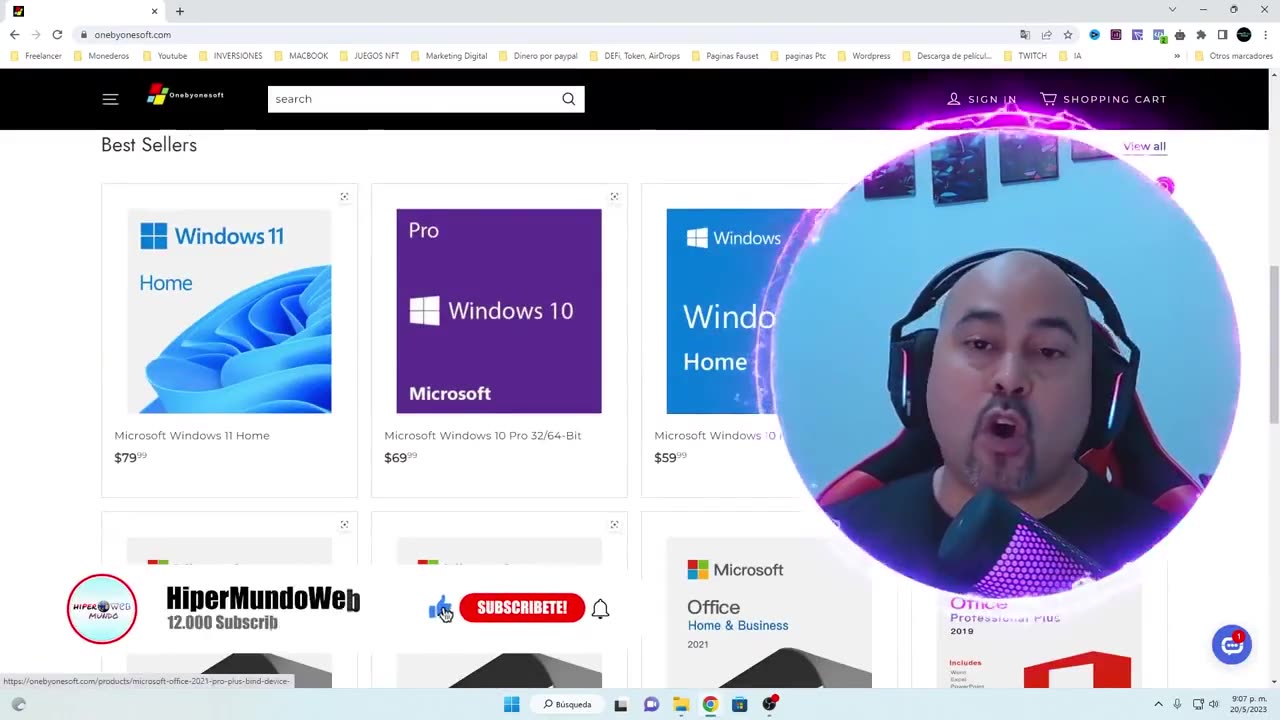Open the OBS Studio taskbar icon
The width and height of the screenshot is (1280, 720).
pyautogui.click(x=770, y=704)
